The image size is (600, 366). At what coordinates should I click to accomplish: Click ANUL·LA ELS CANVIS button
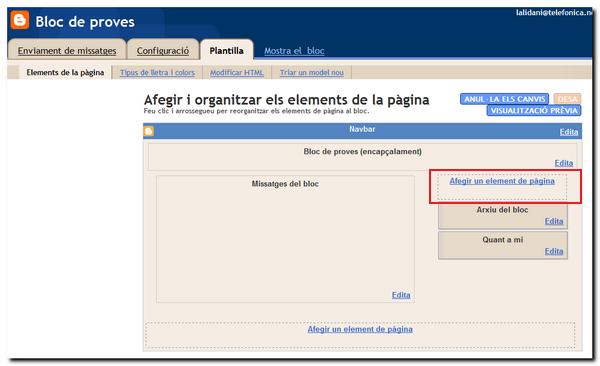(x=505, y=99)
